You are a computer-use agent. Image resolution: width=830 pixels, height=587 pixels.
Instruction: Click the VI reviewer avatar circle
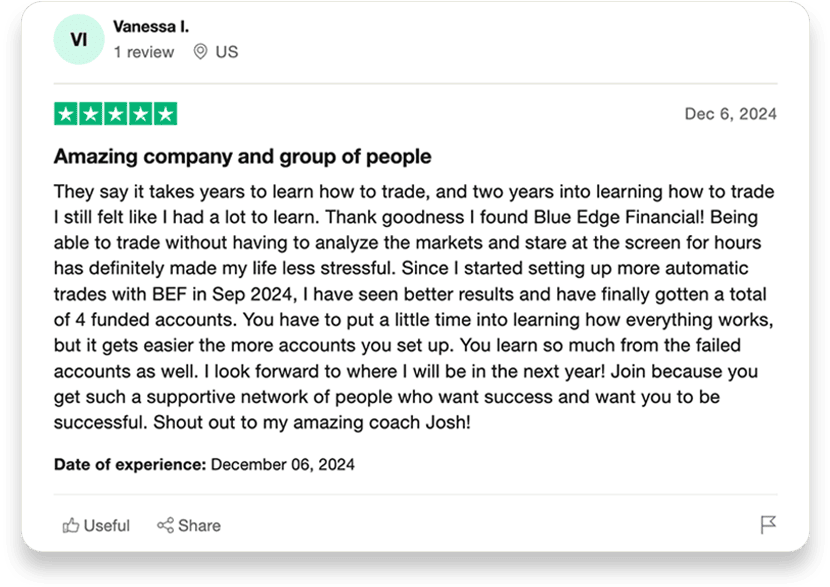(x=79, y=40)
